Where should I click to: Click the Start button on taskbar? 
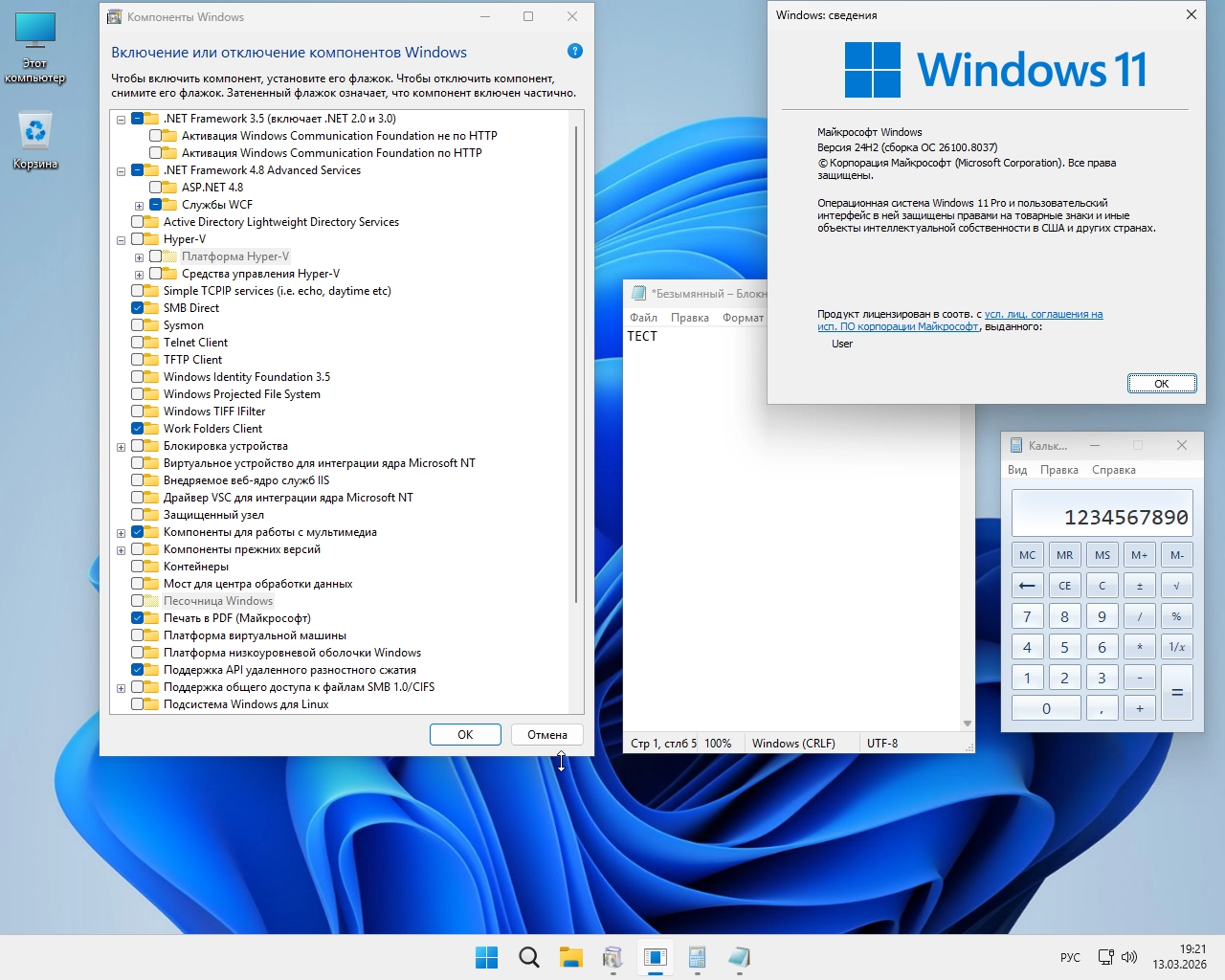(486, 957)
